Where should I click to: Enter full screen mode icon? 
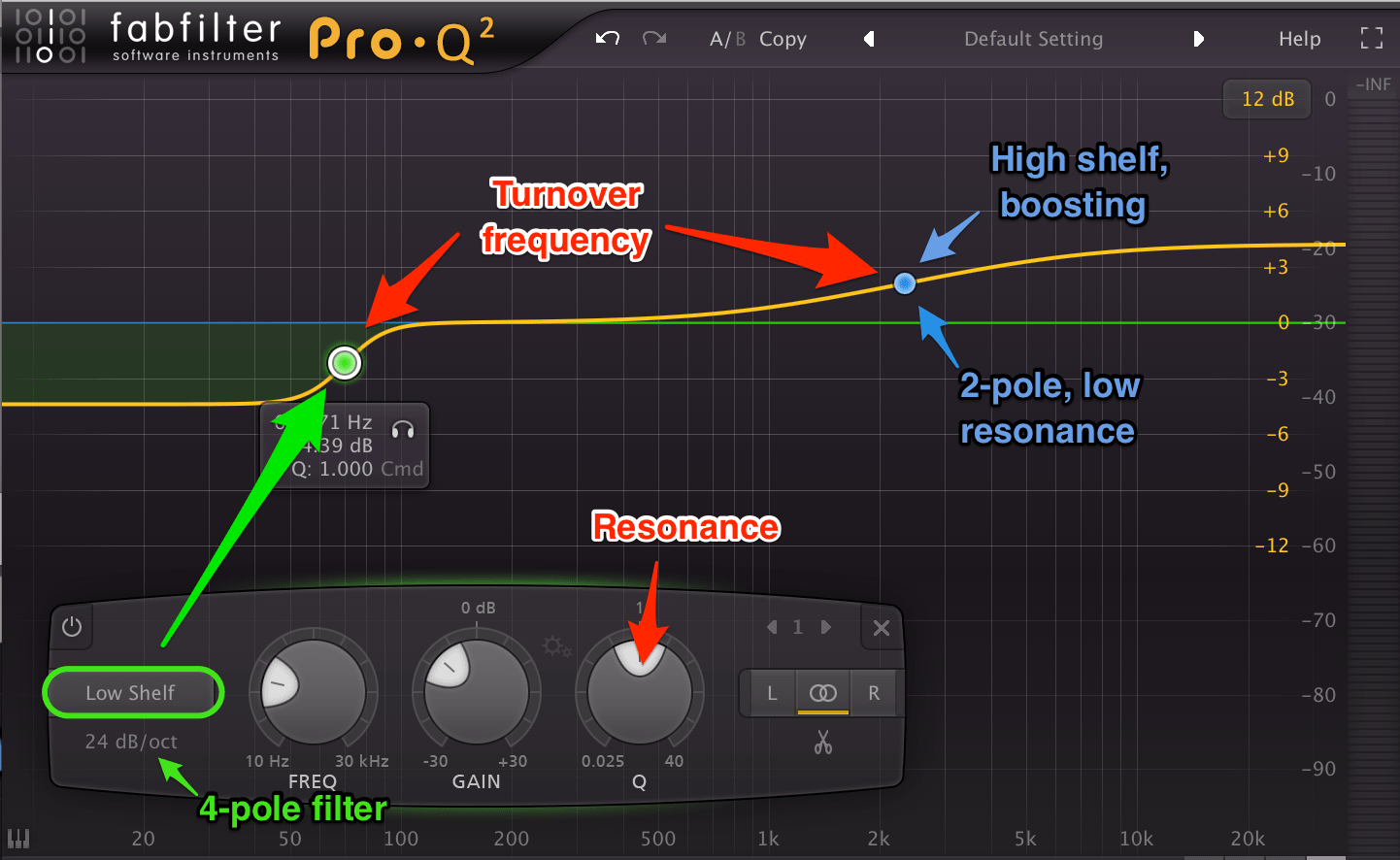click(x=1371, y=38)
